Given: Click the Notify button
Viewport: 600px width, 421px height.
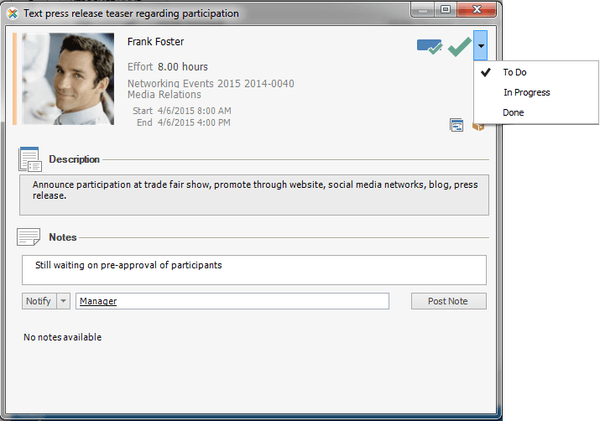Looking at the screenshot, I should tap(39, 301).
